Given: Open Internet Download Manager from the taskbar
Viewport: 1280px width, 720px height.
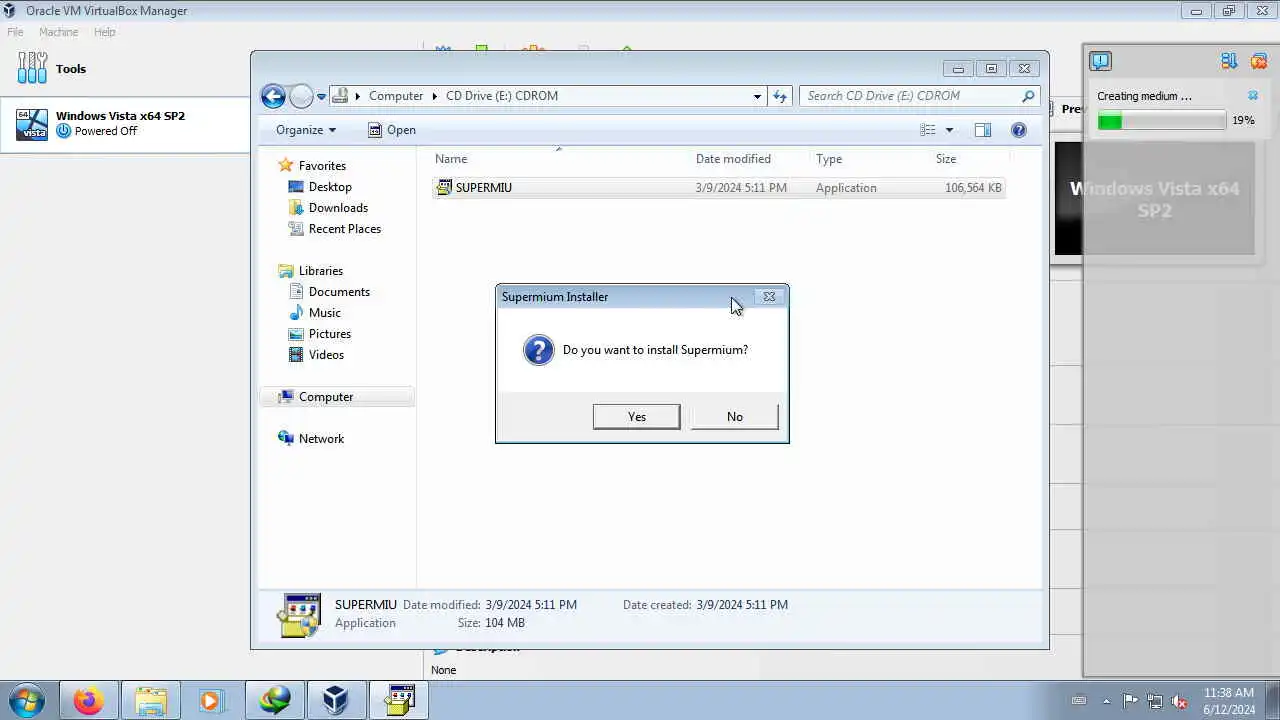Looking at the screenshot, I should pyautogui.click(x=275, y=700).
